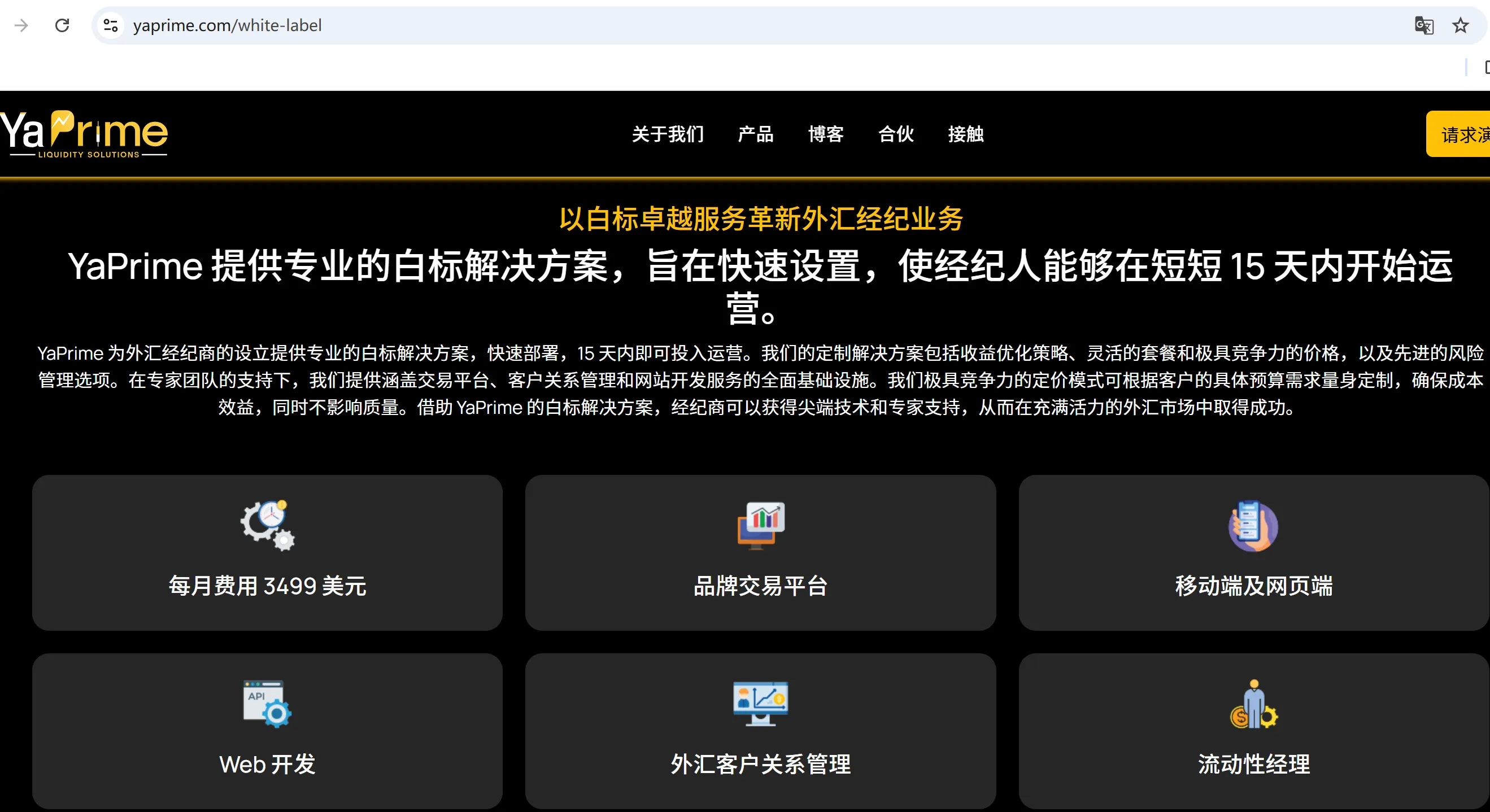
Task: Select the 流动性经理 card label
Action: pyautogui.click(x=1253, y=764)
